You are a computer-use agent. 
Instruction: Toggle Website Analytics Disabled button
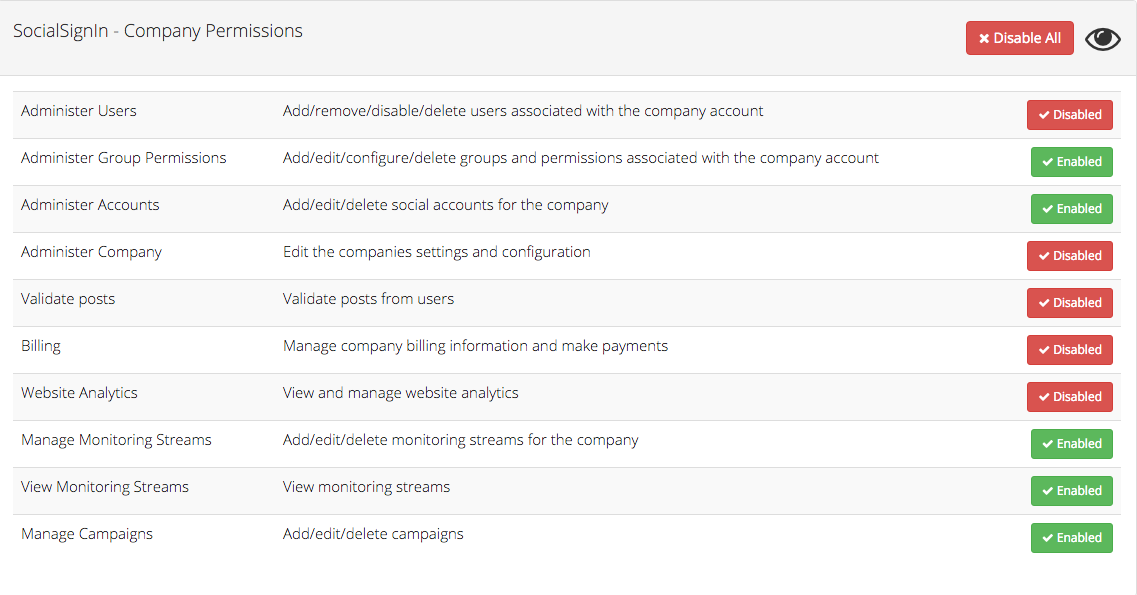coord(1070,397)
